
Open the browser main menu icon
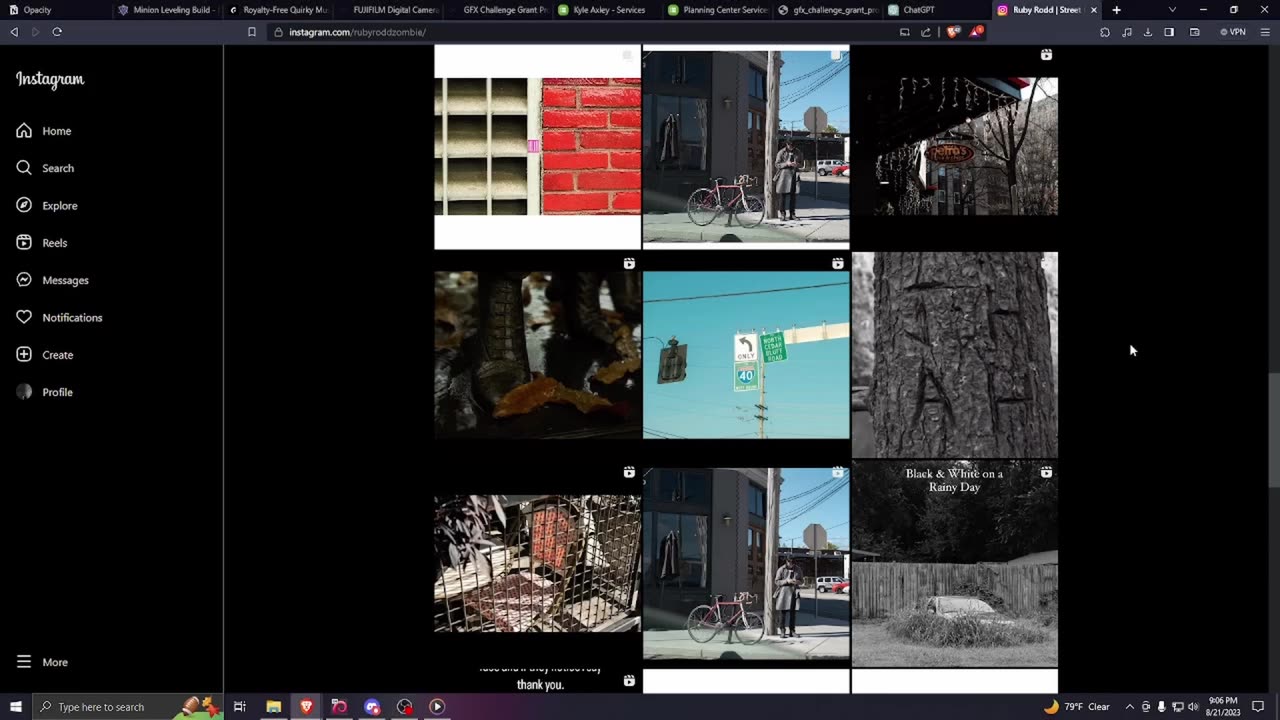pos(1265,32)
